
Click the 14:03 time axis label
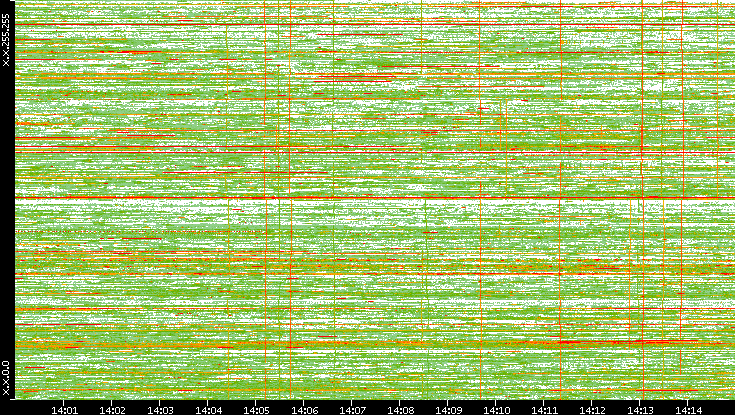pyautogui.click(x=160, y=410)
